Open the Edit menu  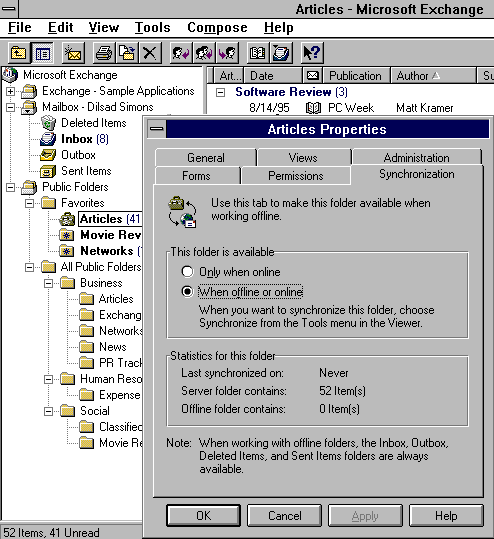point(61,28)
